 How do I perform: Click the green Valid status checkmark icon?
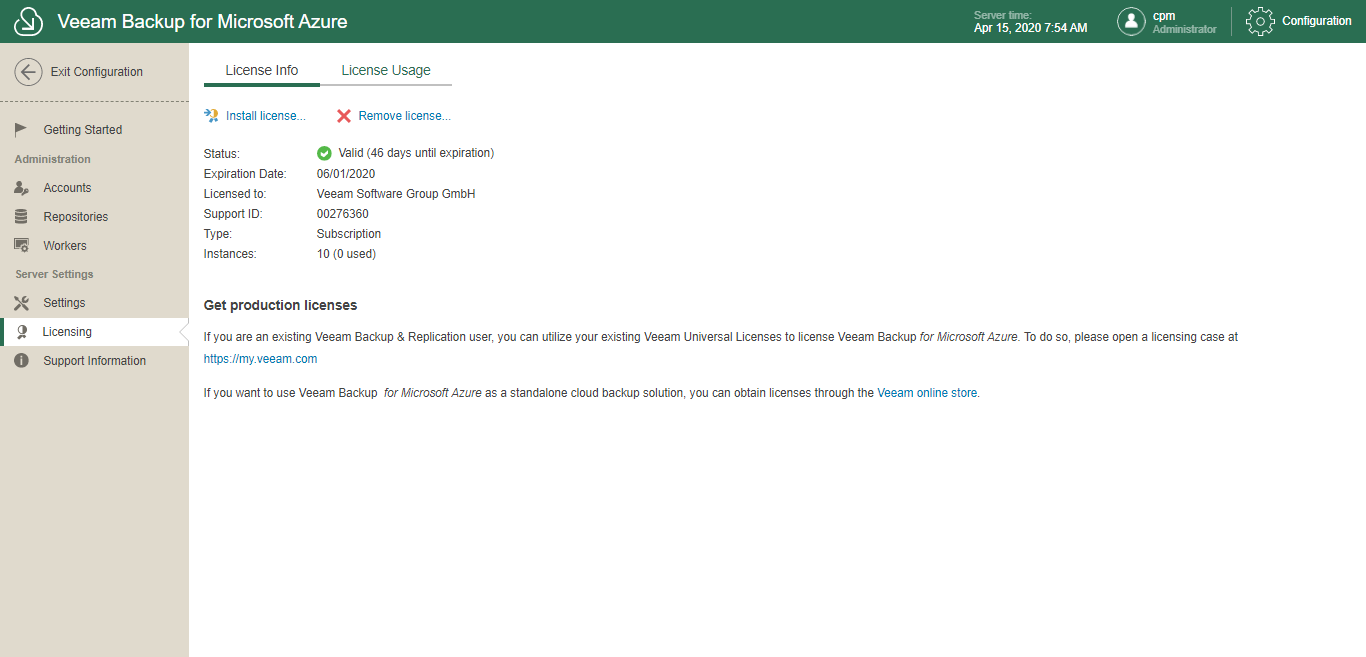click(x=324, y=153)
